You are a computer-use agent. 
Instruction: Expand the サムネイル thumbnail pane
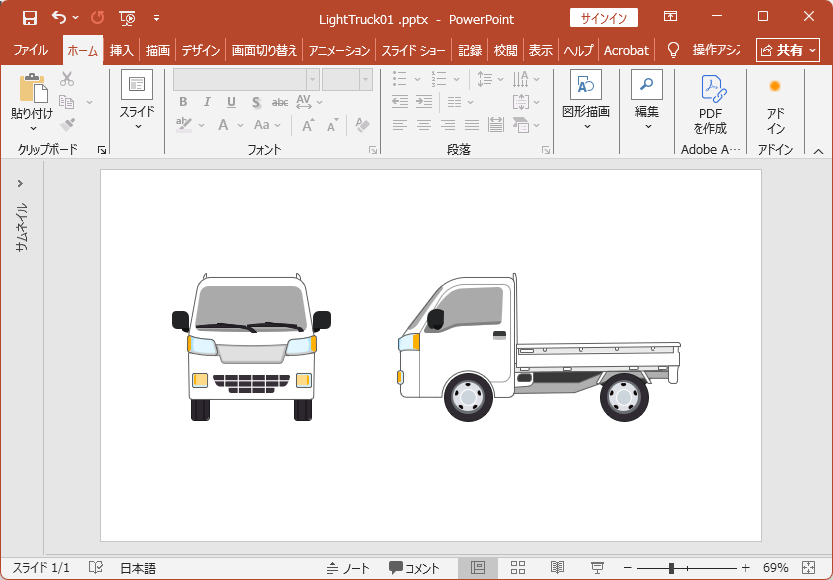click(20, 183)
